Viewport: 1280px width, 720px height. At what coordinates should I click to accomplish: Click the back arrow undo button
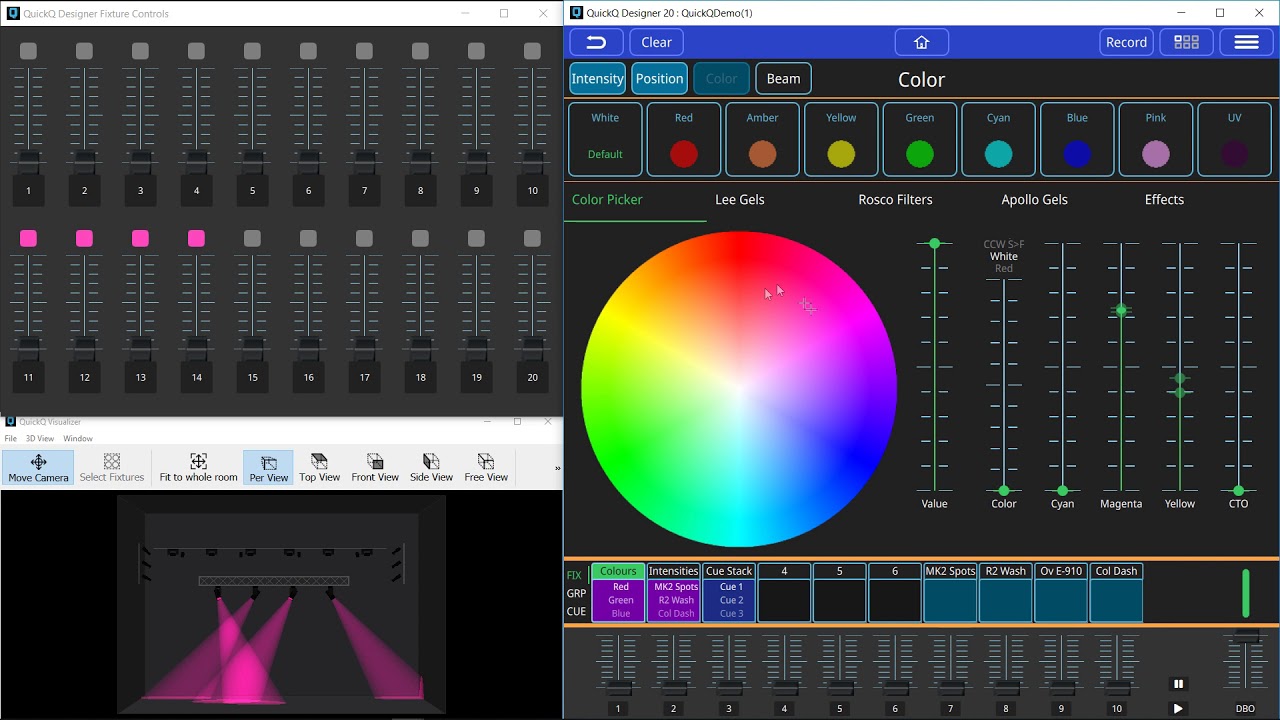coord(596,42)
